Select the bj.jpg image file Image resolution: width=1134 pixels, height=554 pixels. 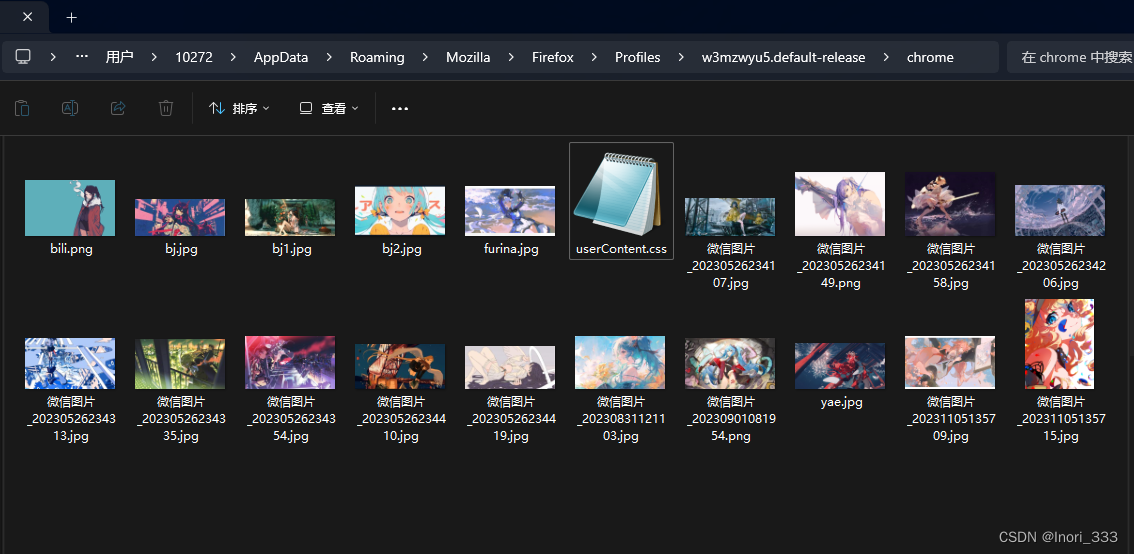coord(179,218)
